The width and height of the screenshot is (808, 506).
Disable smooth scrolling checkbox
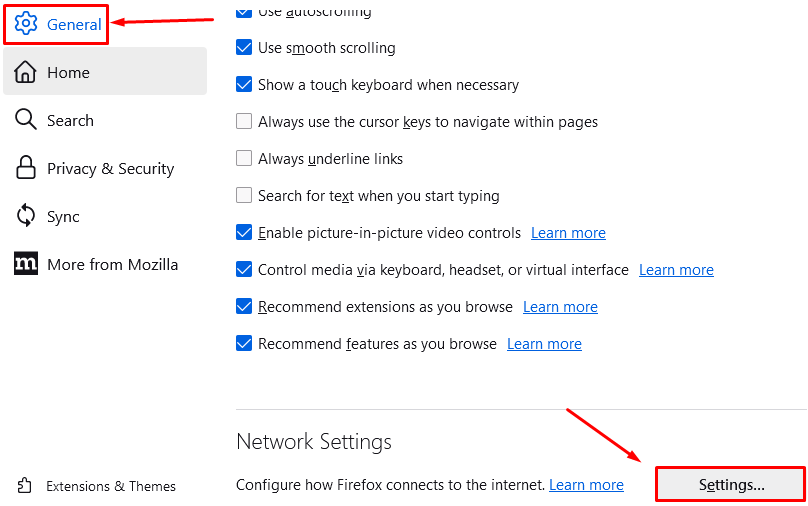[244, 47]
